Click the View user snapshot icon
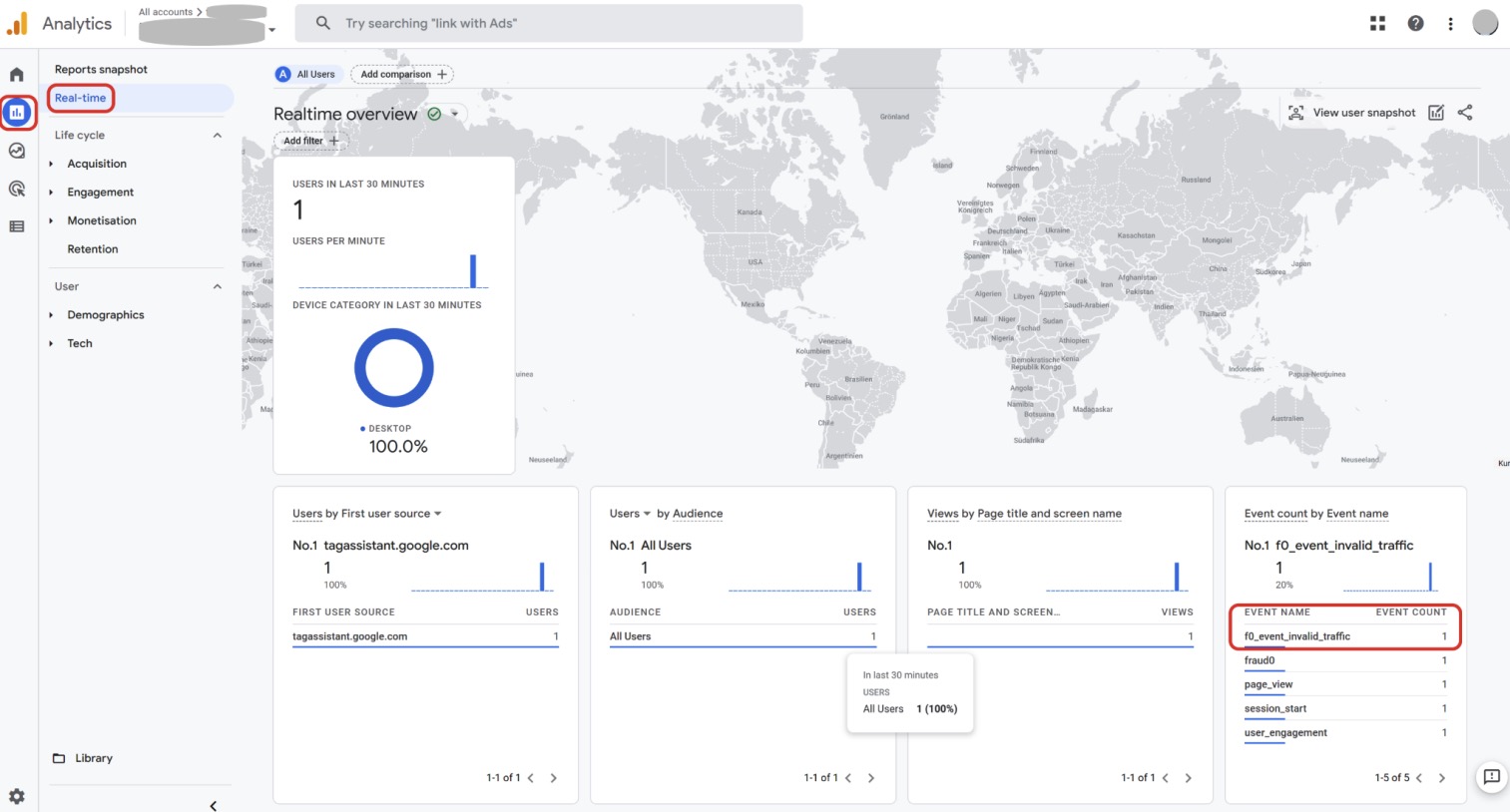 click(x=1295, y=112)
